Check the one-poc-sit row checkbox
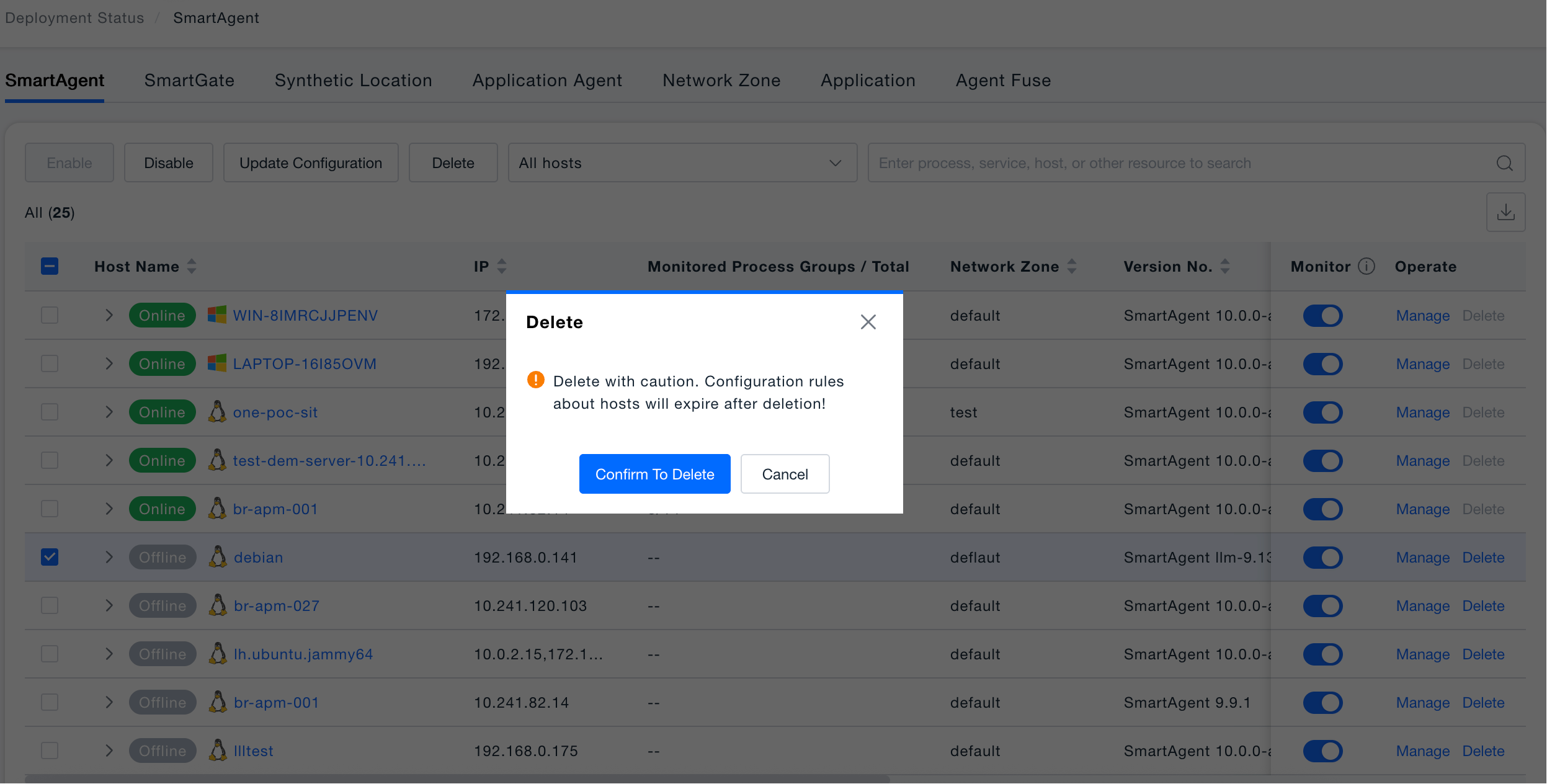Screen dimensions: 1547x784 click(50, 412)
